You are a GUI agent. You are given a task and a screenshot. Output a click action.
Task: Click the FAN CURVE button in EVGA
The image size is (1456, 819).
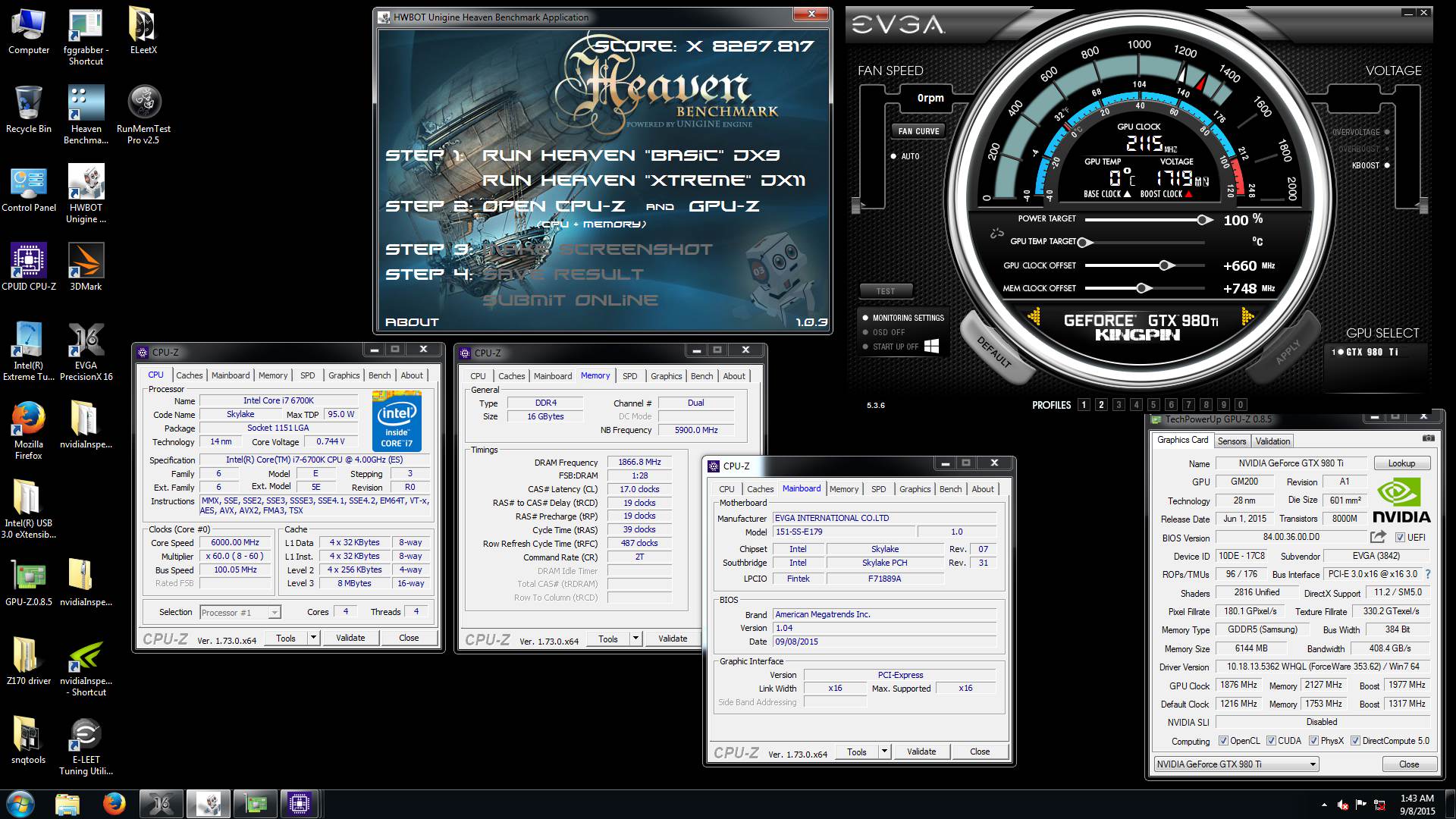(x=918, y=131)
